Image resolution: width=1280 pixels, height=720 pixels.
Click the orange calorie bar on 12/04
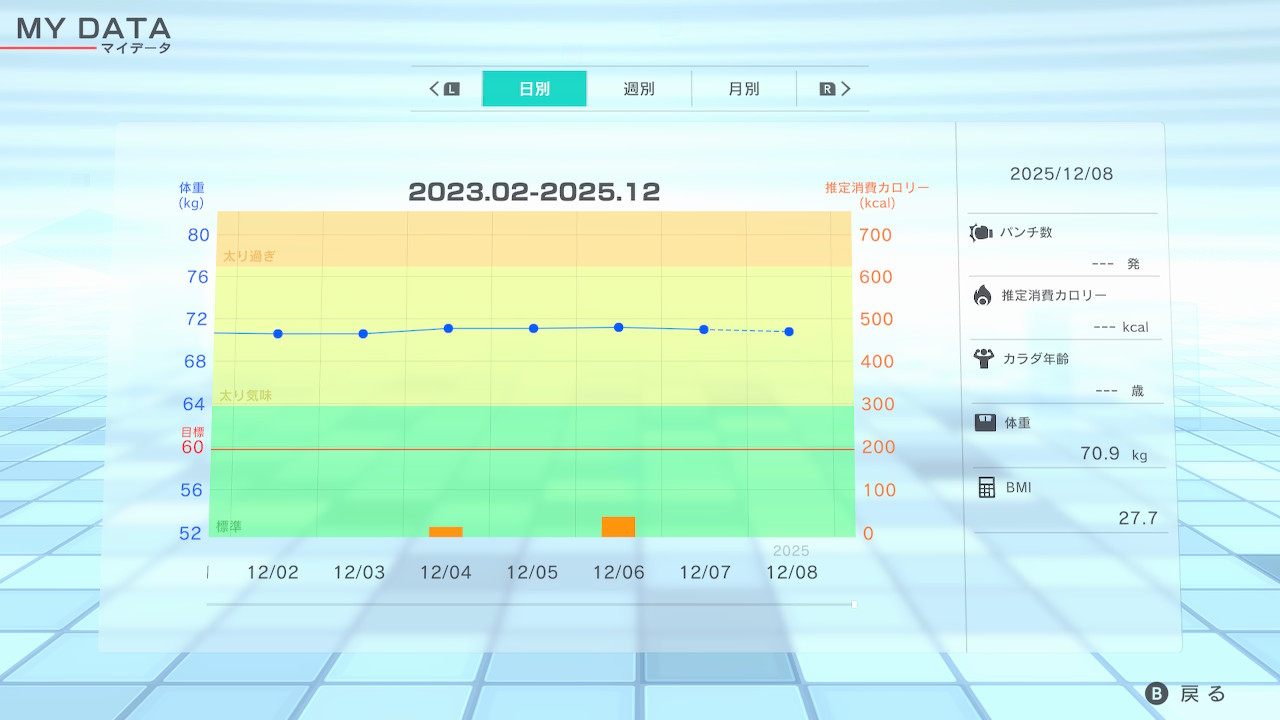446,532
